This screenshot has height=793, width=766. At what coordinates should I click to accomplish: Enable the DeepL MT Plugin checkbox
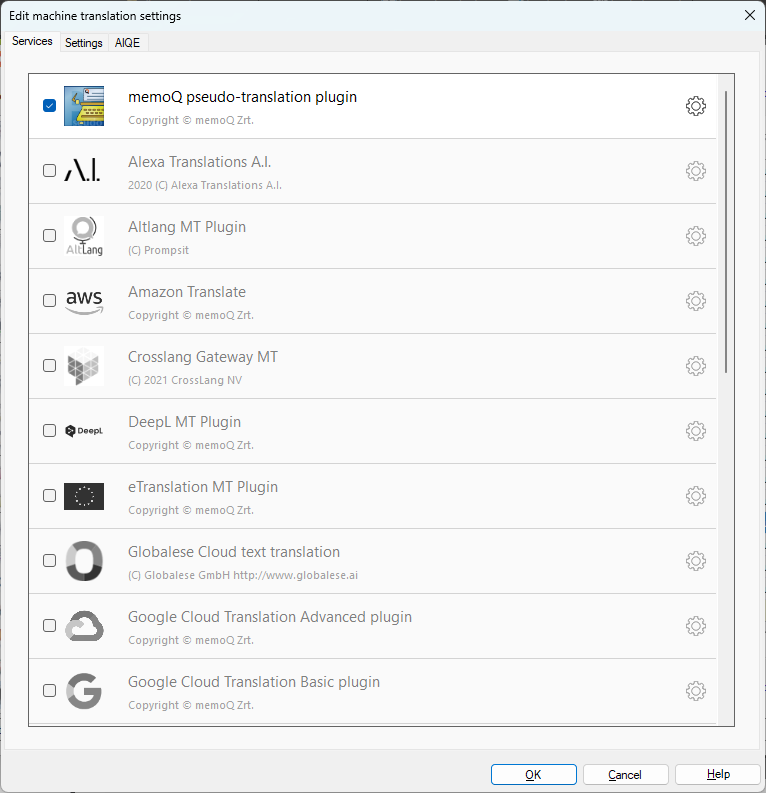[50, 430]
